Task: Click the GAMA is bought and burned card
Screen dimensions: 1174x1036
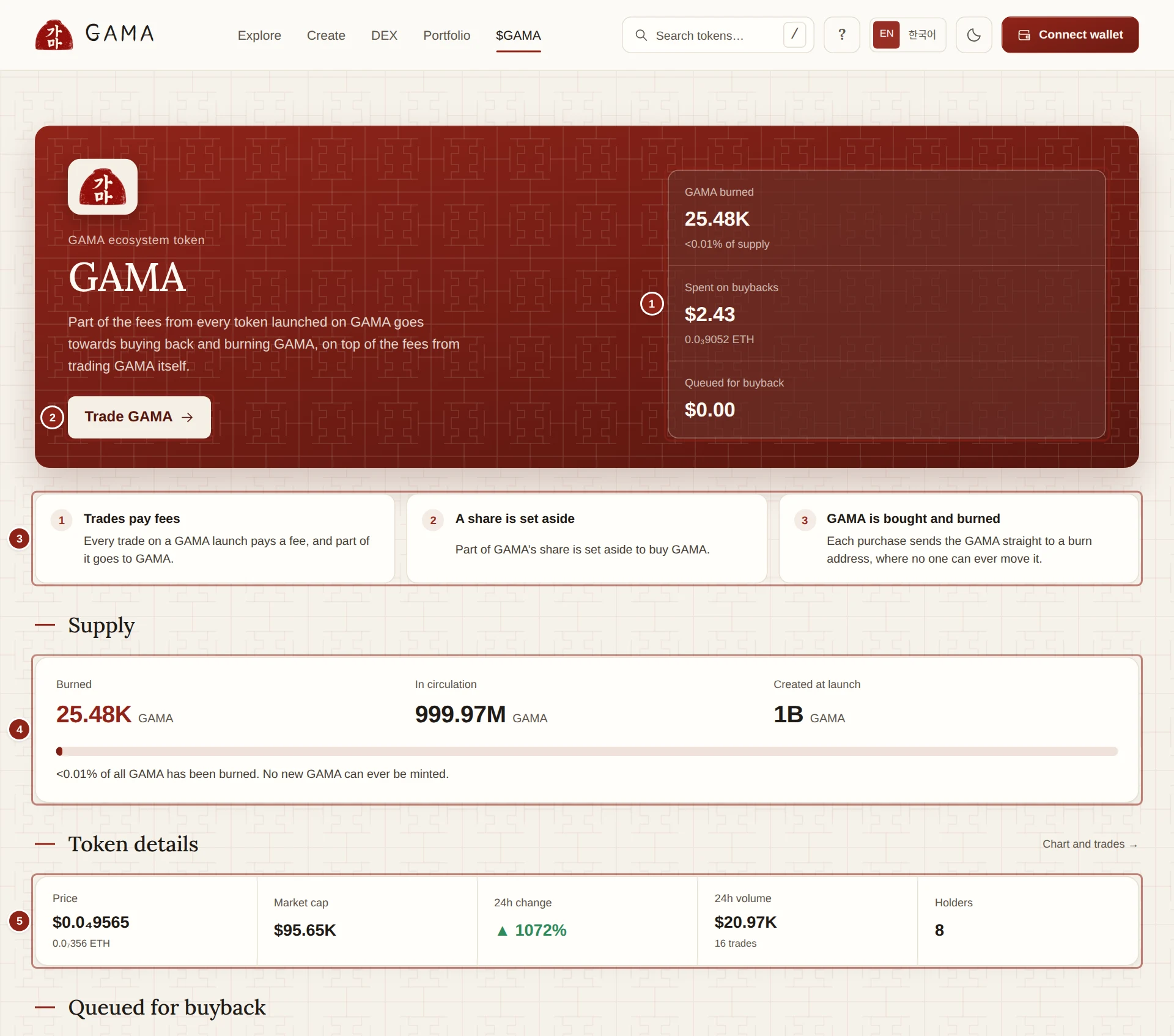Action: click(959, 539)
